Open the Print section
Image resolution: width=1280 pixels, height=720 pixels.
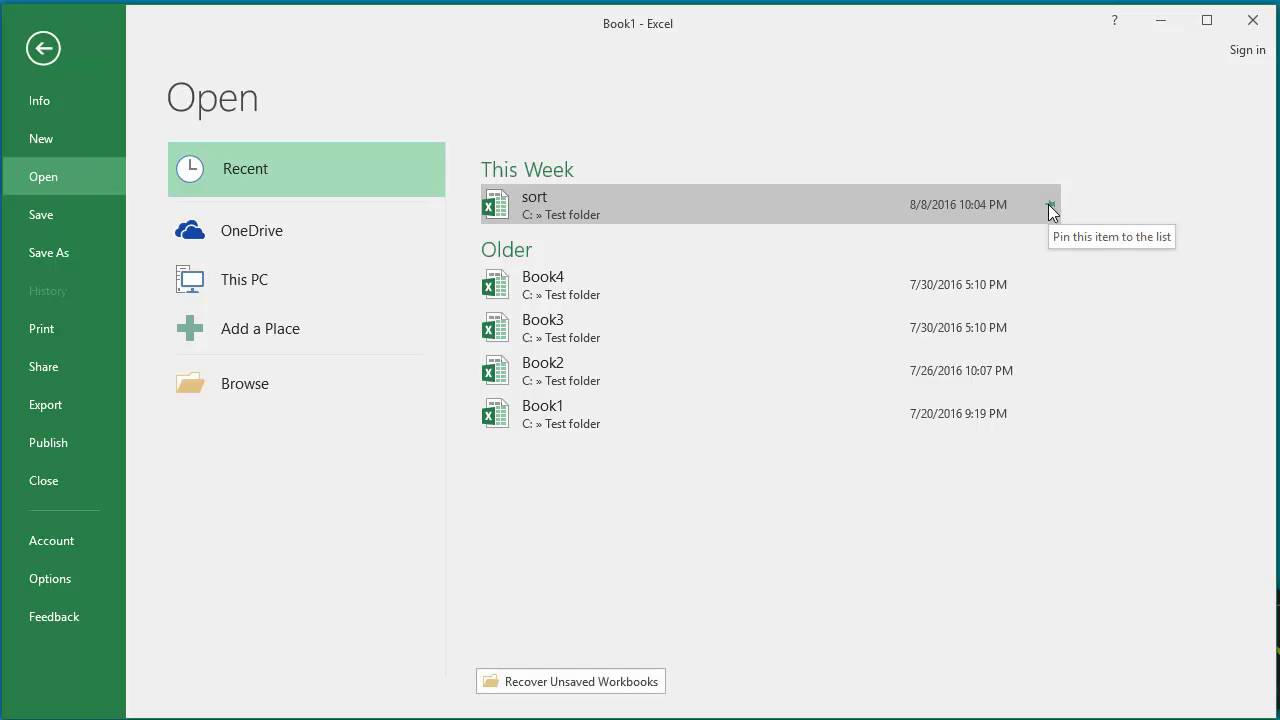pos(41,328)
